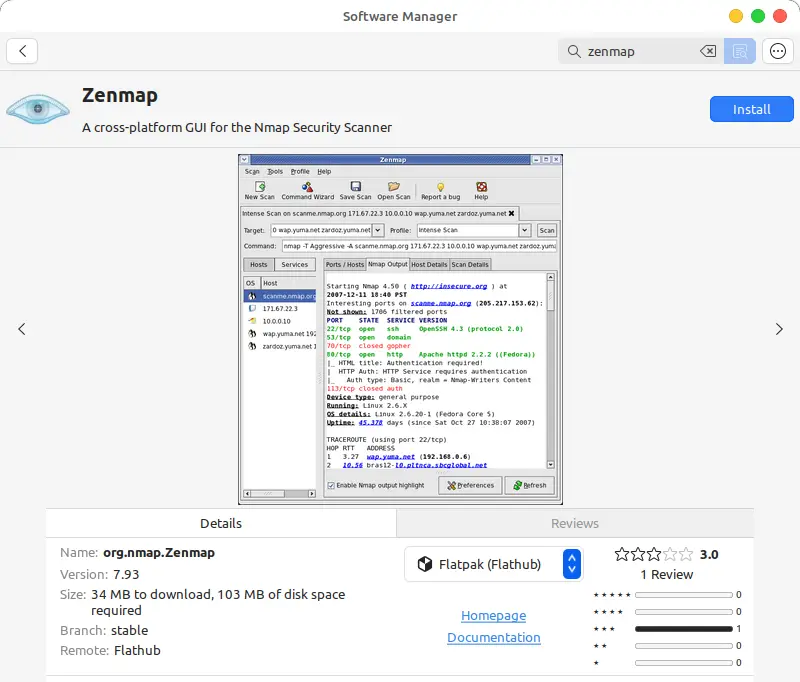Click the branch value stable
This screenshot has height=682, width=800.
point(130,630)
